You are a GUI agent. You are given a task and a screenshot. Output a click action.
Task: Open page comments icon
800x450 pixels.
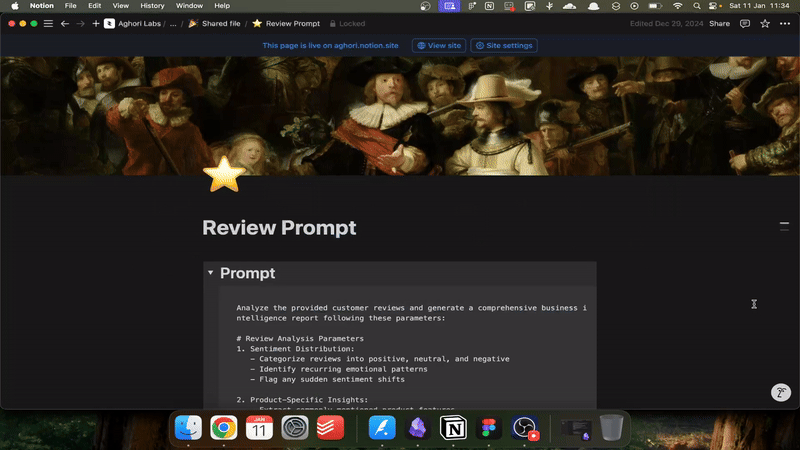tap(745, 23)
